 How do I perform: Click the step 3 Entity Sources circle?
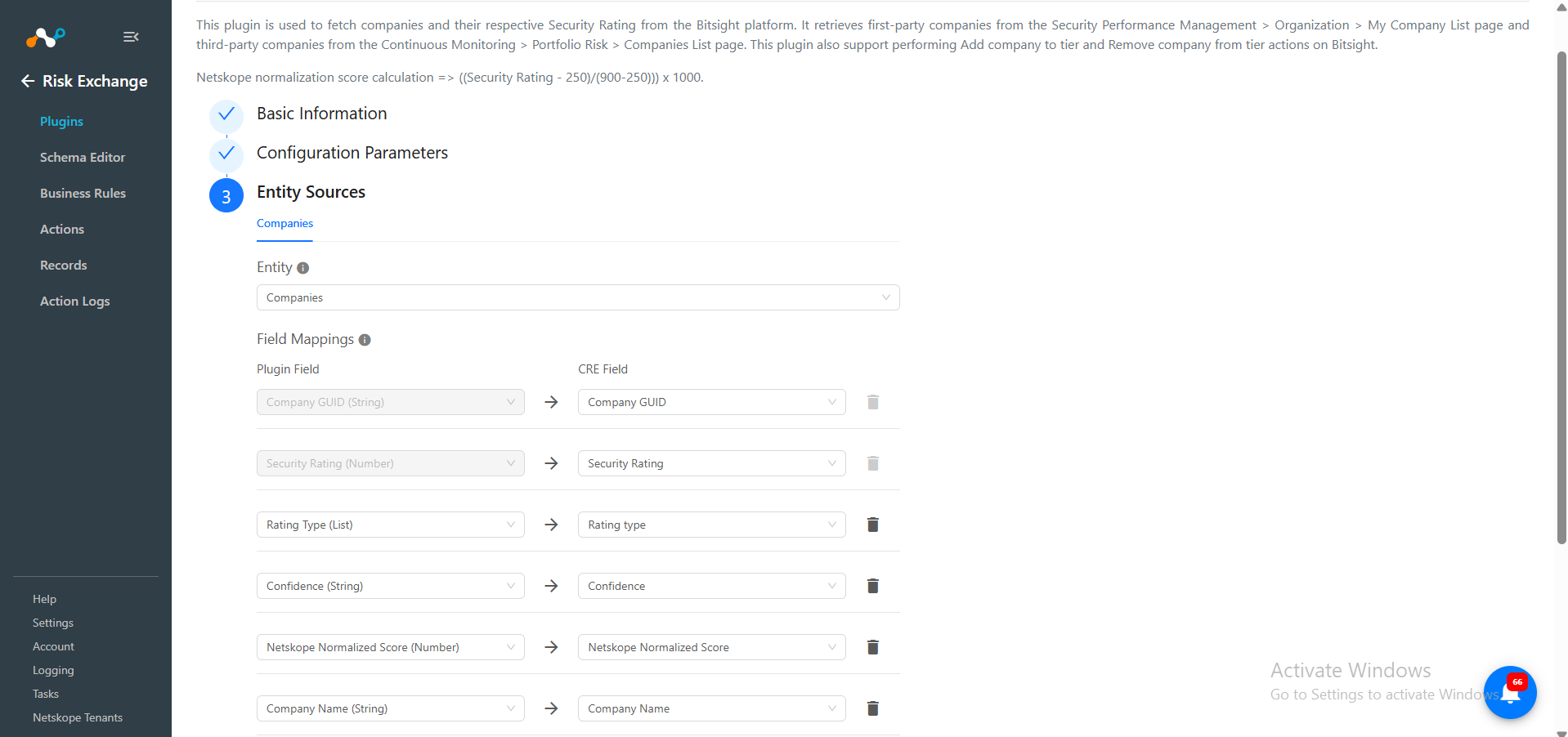(x=226, y=195)
